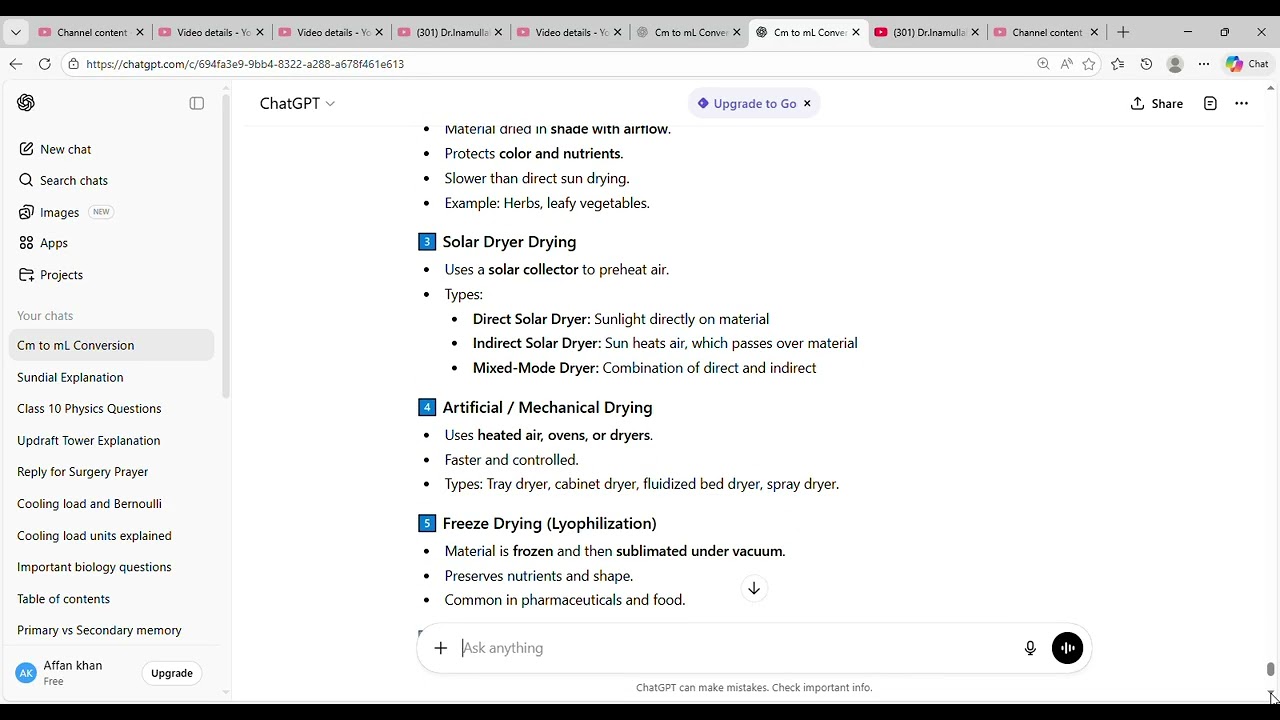Close the first 'Channel content' tab
This screenshot has height=720, width=1280.
140,32
